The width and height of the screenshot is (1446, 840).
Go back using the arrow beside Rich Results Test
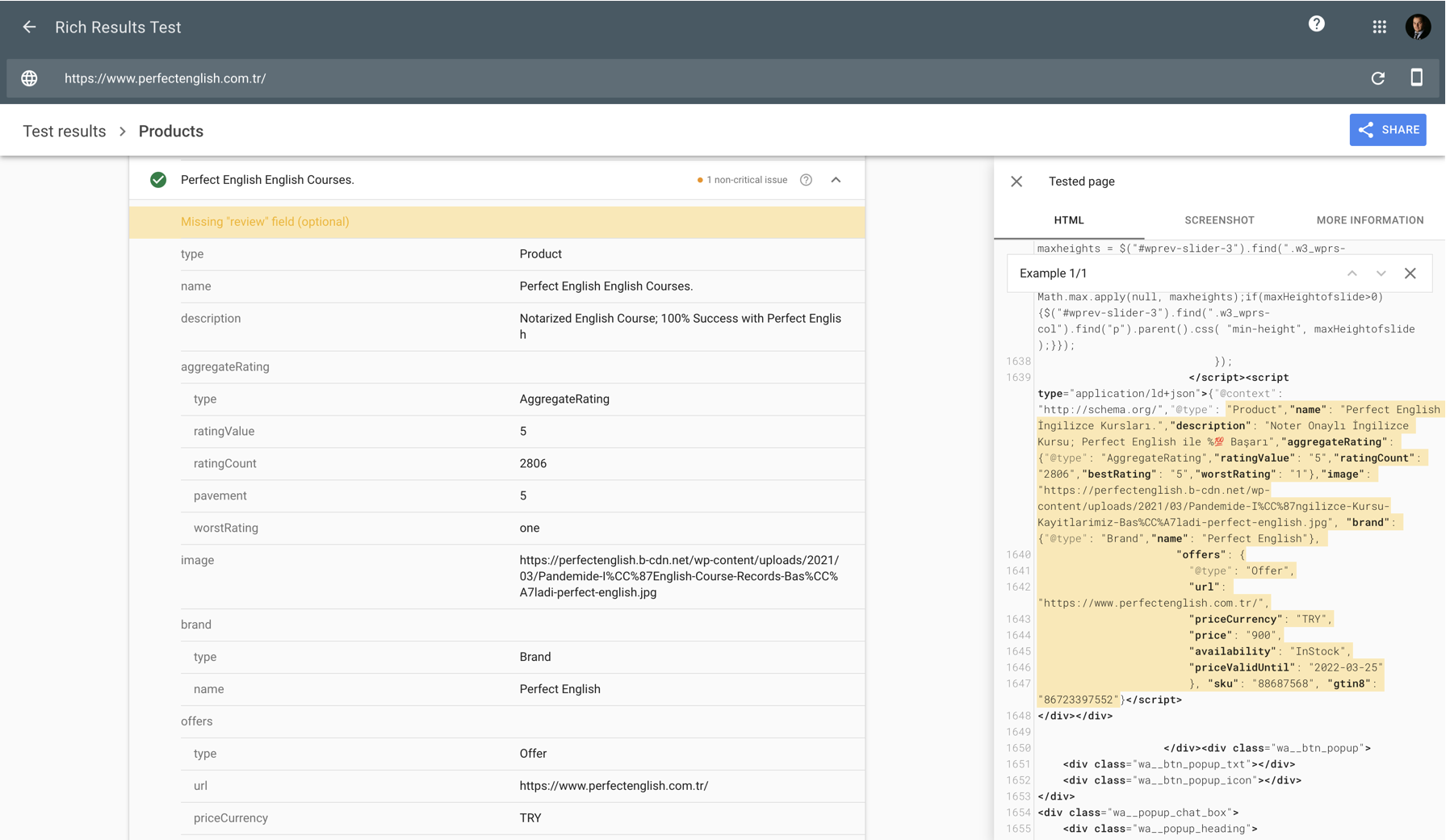[29, 27]
